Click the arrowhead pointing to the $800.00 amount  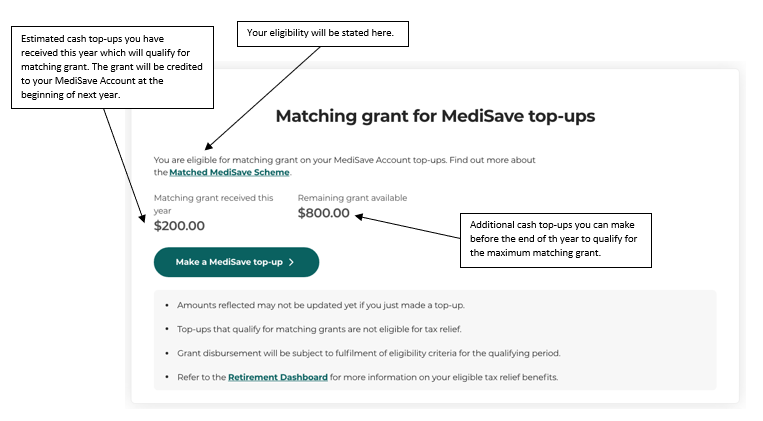(359, 217)
